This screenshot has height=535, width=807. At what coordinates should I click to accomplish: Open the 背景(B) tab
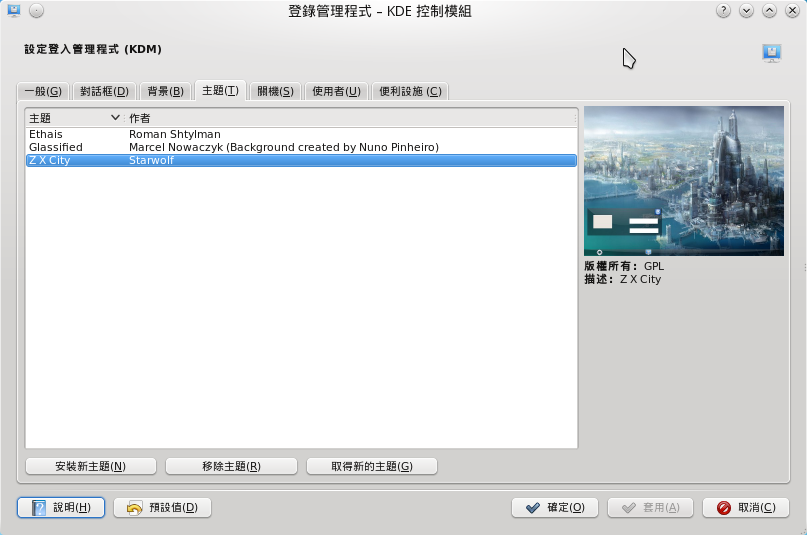(x=165, y=91)
